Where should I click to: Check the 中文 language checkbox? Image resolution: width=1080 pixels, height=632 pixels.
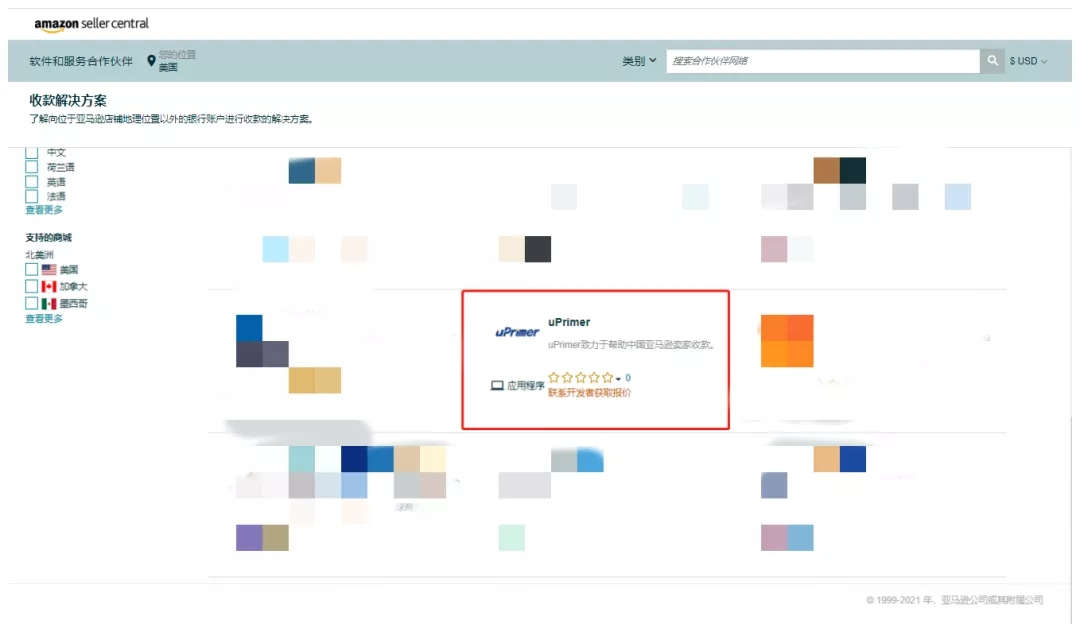32,152
